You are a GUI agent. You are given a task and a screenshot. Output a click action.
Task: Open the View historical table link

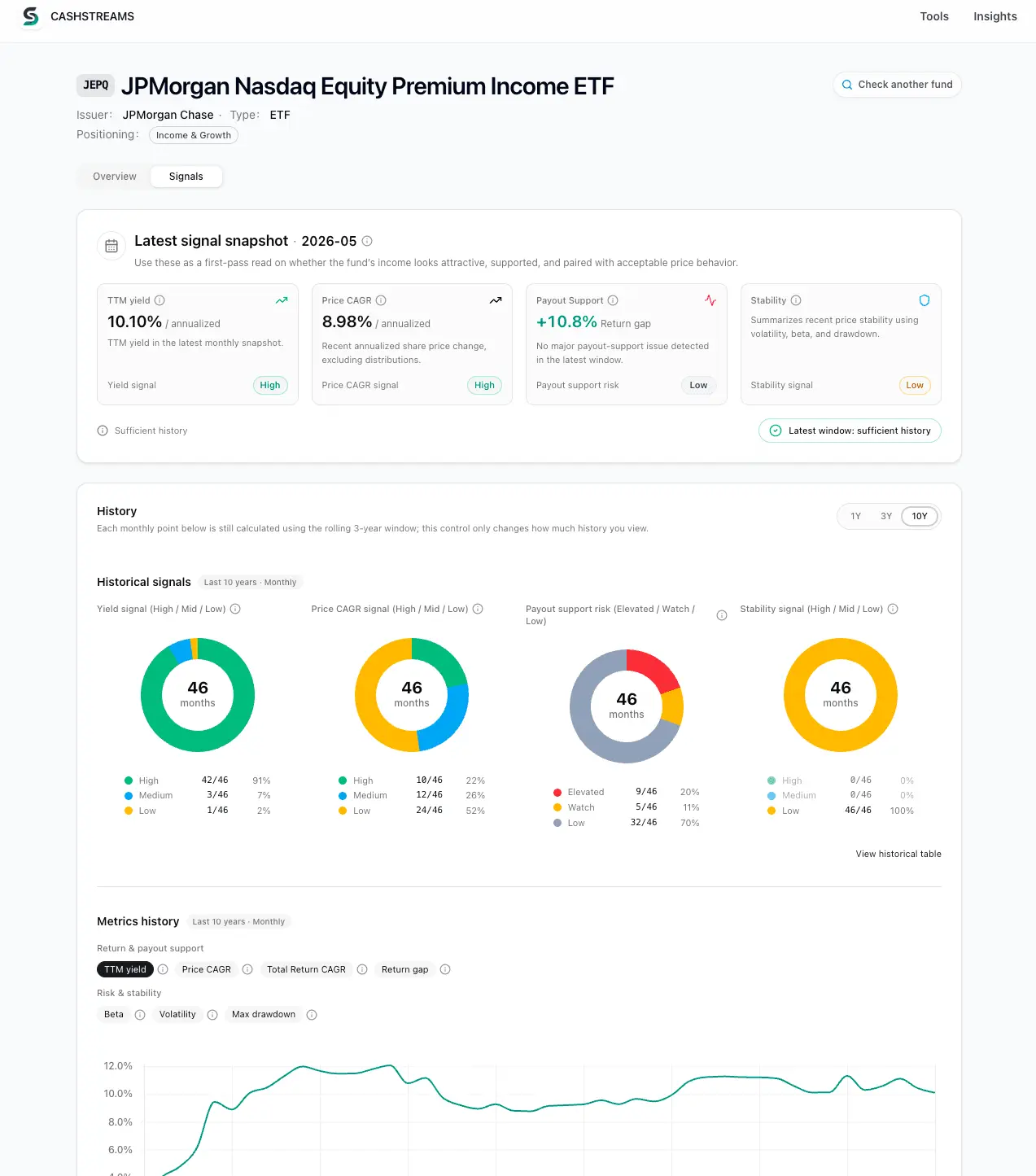898,854
